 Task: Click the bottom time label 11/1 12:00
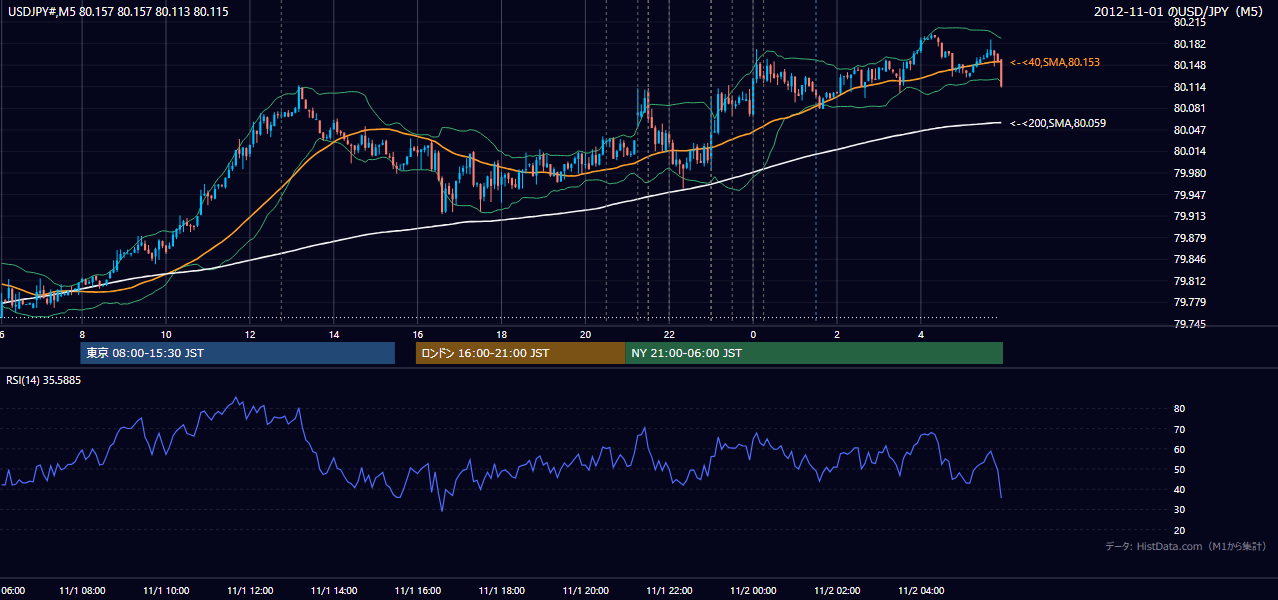250,591
